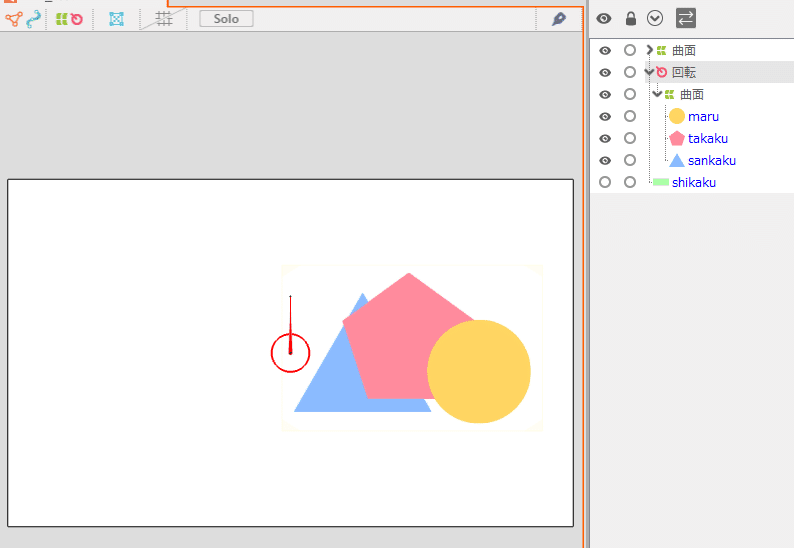Click the pink pentagon thumbnail beside takaku
This screenshot has width=794, height=548.
[677, 138]
